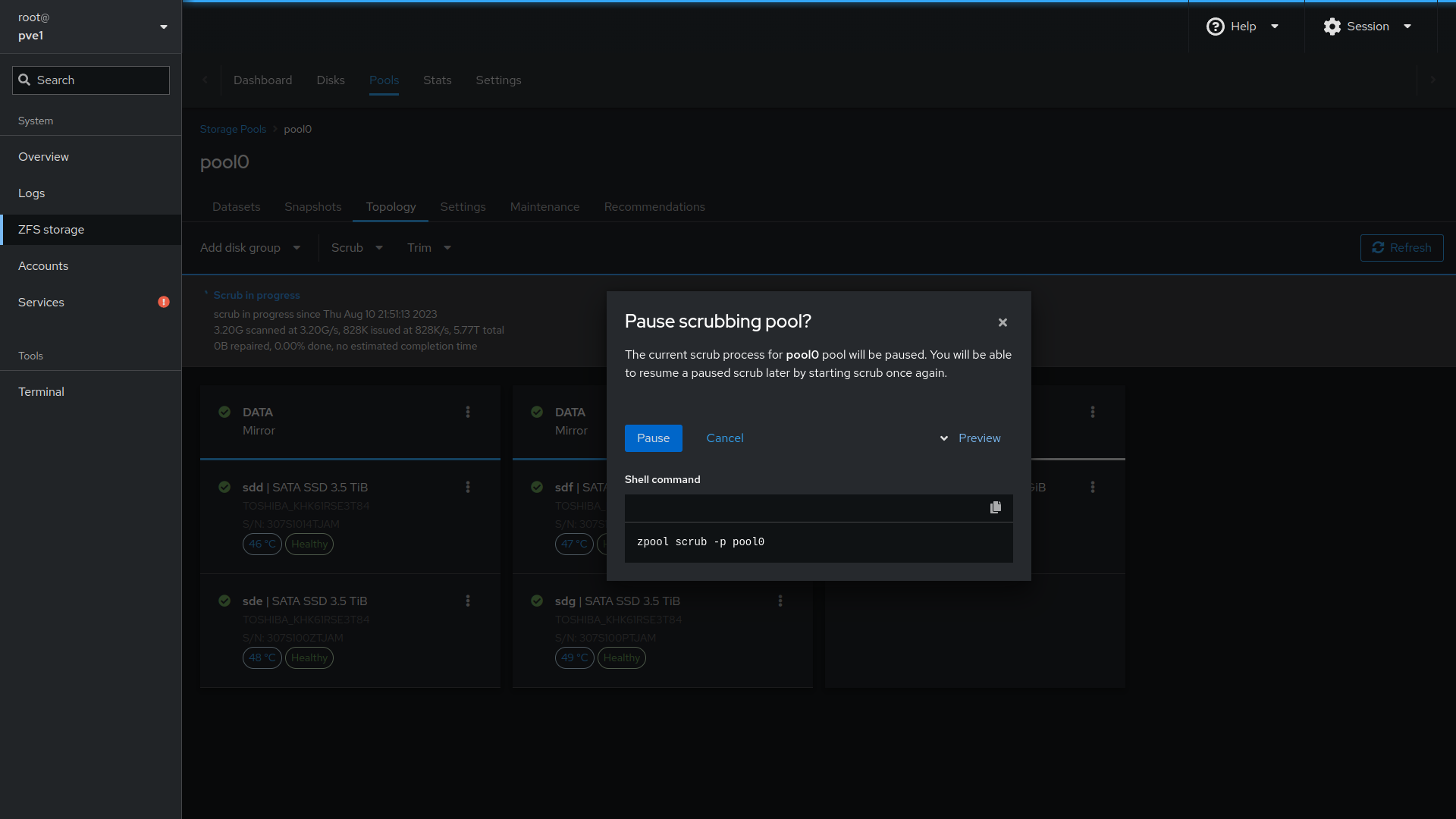The width and height of the screenshot is (1456, 819).
Task: Open the Maintenance tab
Action: pos(544,207)
